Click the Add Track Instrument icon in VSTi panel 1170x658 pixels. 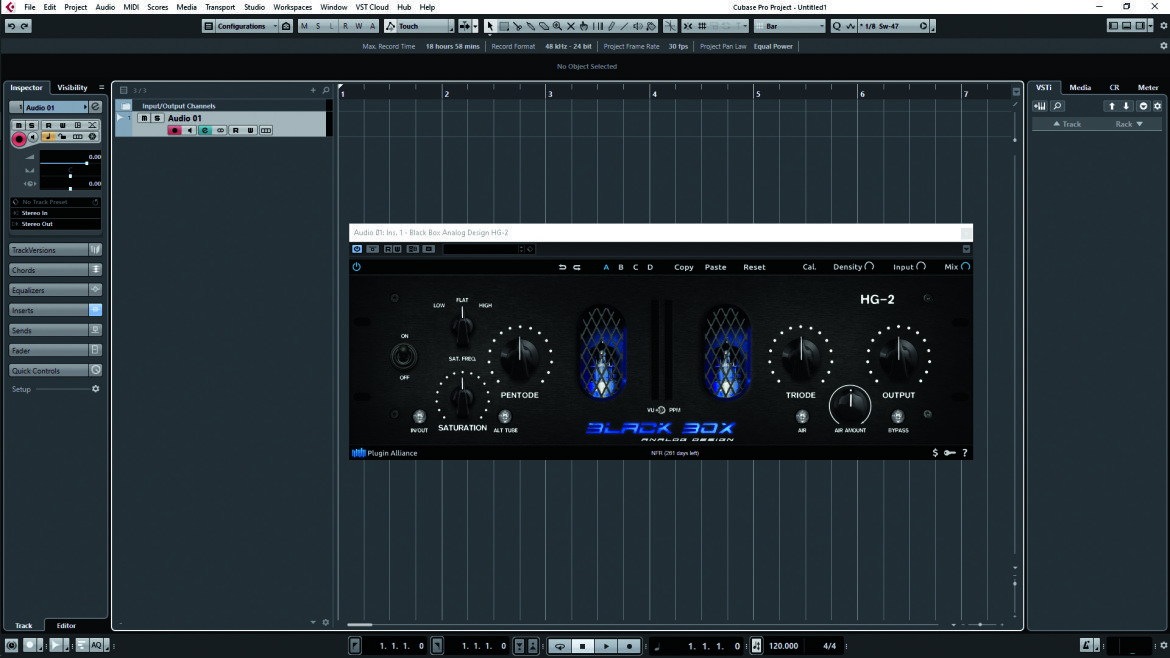[1039, 106]
